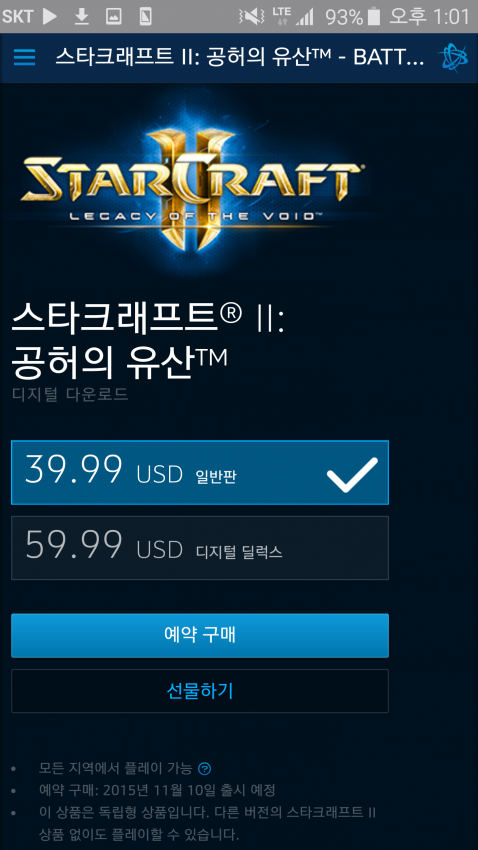Tap the muted vibrate icon in status bar
This screenshot has width=478, height=850.
click(251, 17)
